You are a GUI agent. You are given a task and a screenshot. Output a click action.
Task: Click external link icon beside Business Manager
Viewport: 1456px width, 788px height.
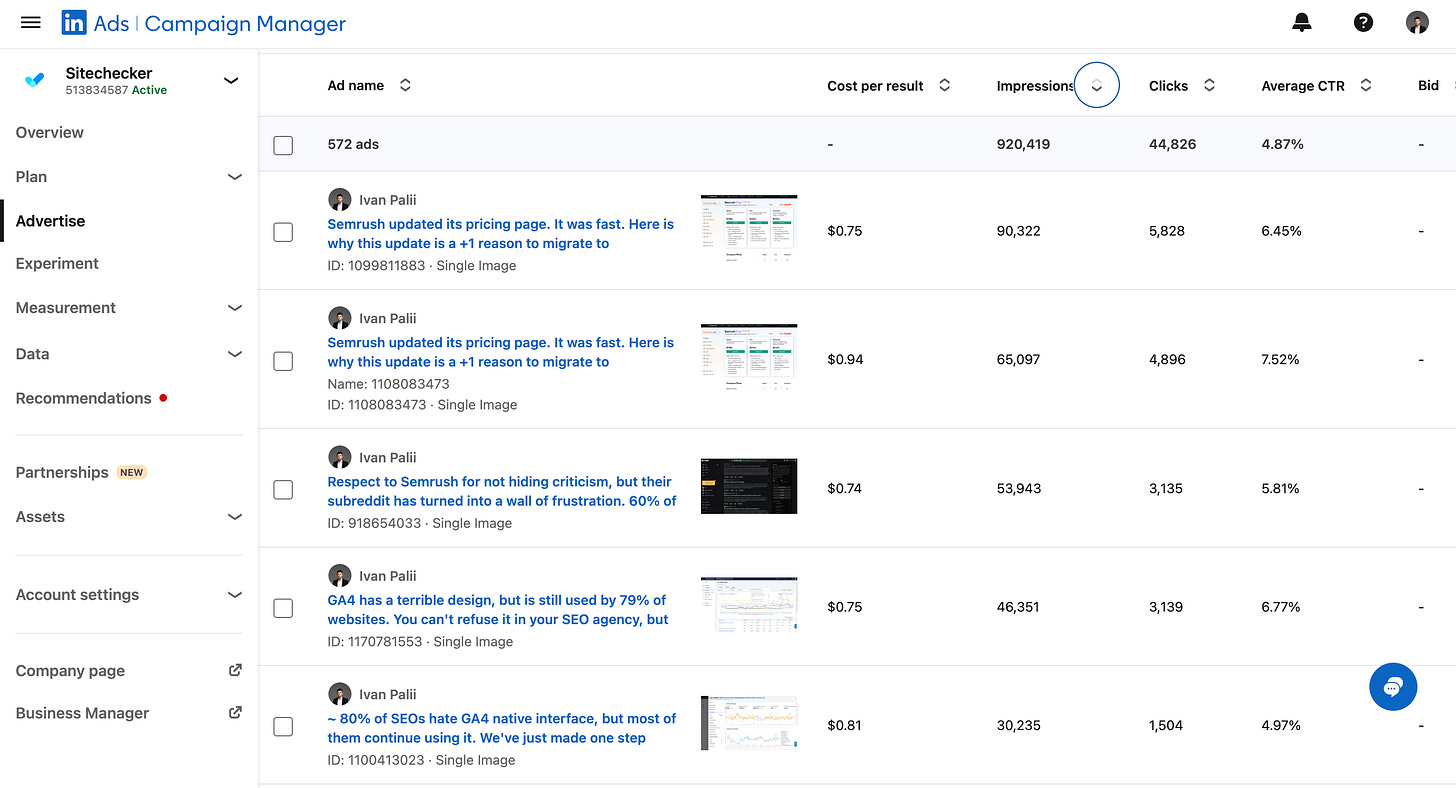tap(235, 712)
